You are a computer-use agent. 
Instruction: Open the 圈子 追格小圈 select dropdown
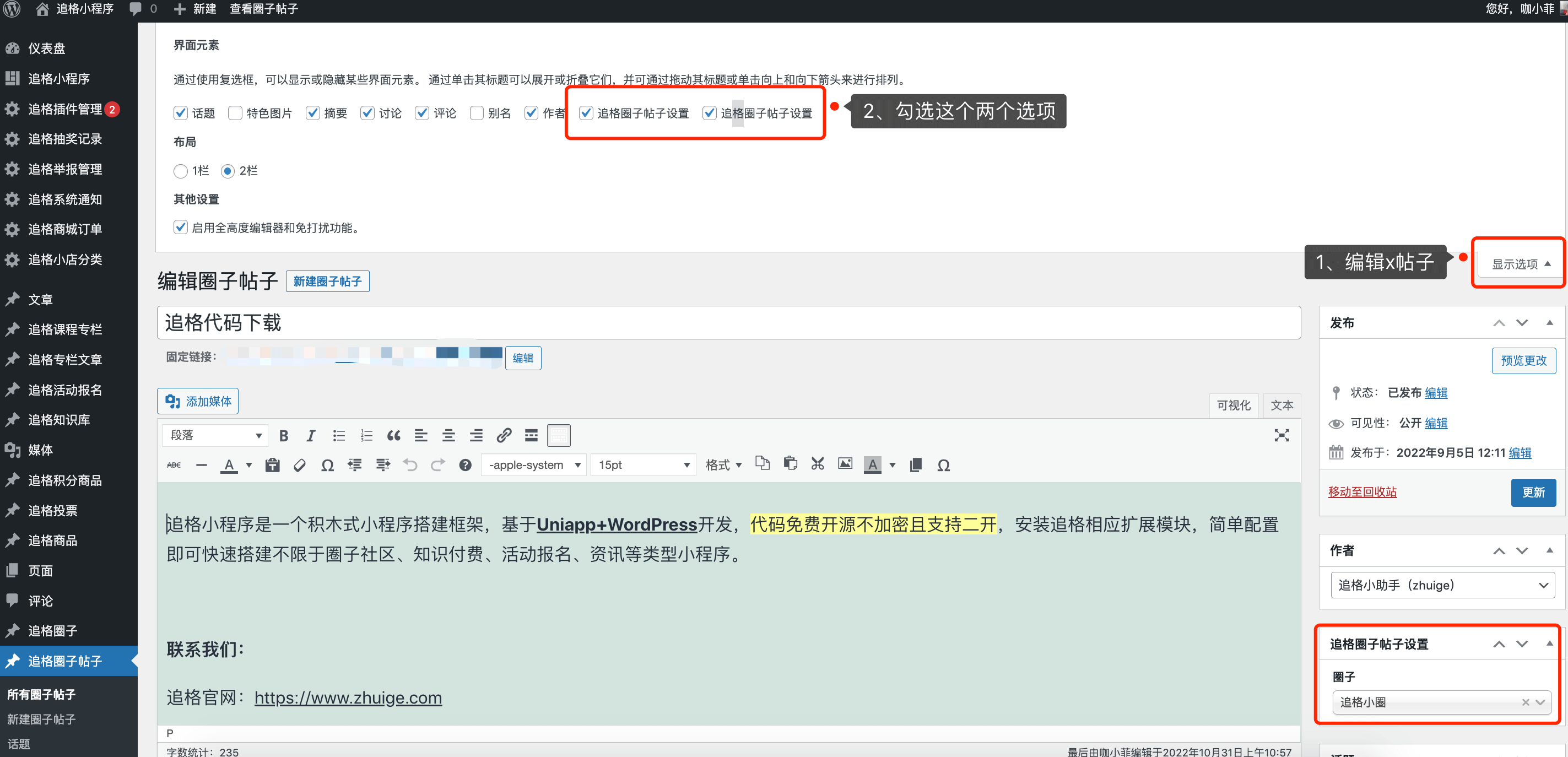coord(1441,702)
